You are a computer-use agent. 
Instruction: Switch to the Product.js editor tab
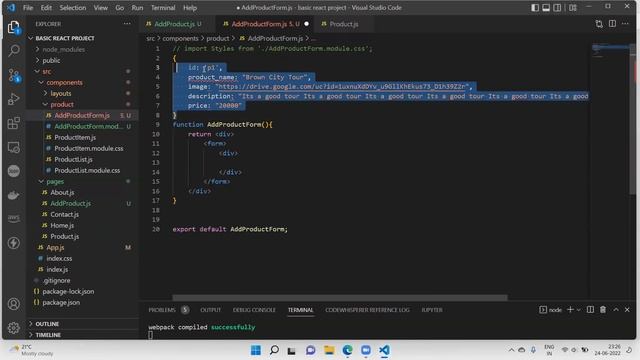pos(344,24)
